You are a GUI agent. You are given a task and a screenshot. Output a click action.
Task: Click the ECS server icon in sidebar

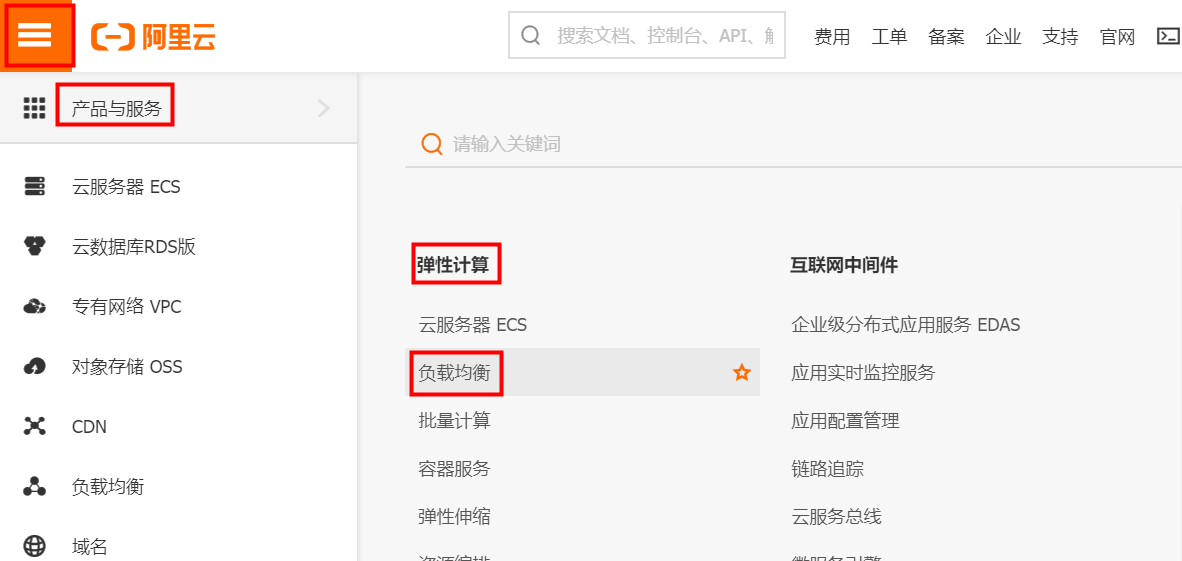tap(35, 186)
